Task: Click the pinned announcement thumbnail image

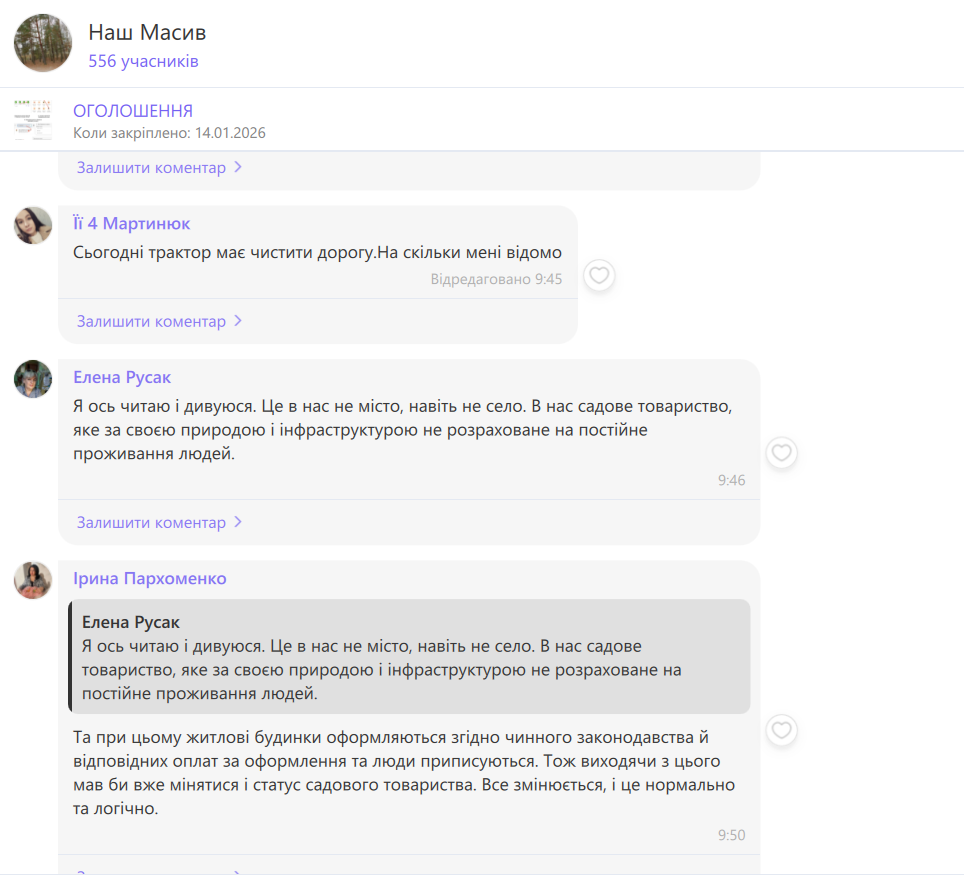Action: click(34, 120)
